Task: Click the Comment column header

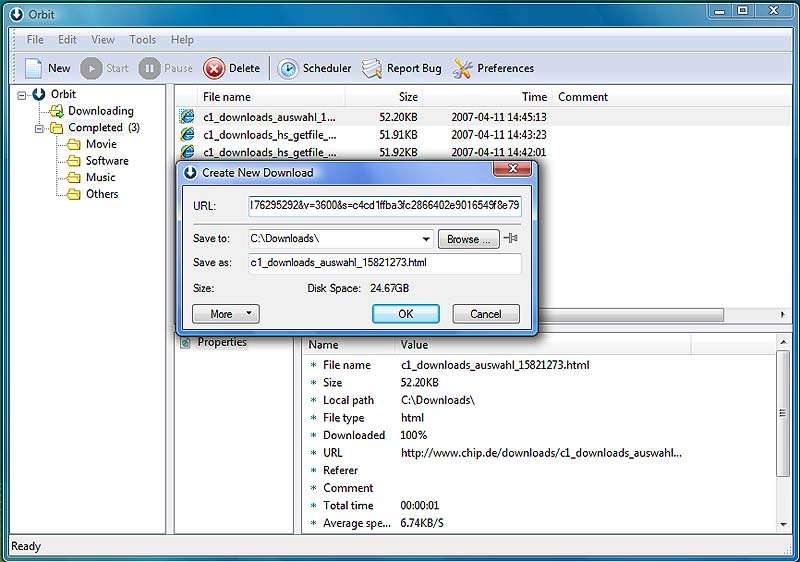Action: click(583, 97)
